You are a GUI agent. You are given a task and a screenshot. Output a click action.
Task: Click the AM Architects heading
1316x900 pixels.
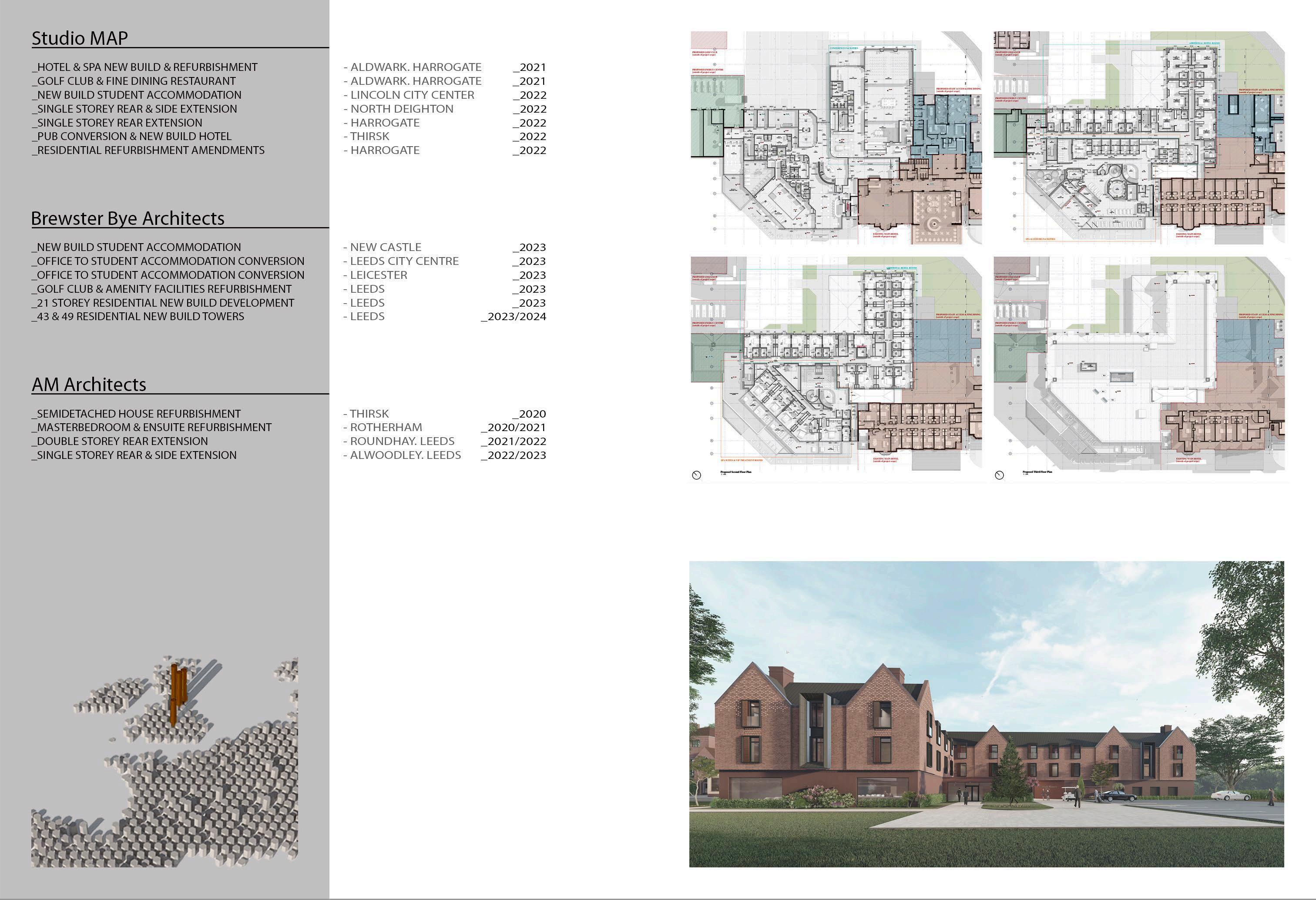pos(89,385)
